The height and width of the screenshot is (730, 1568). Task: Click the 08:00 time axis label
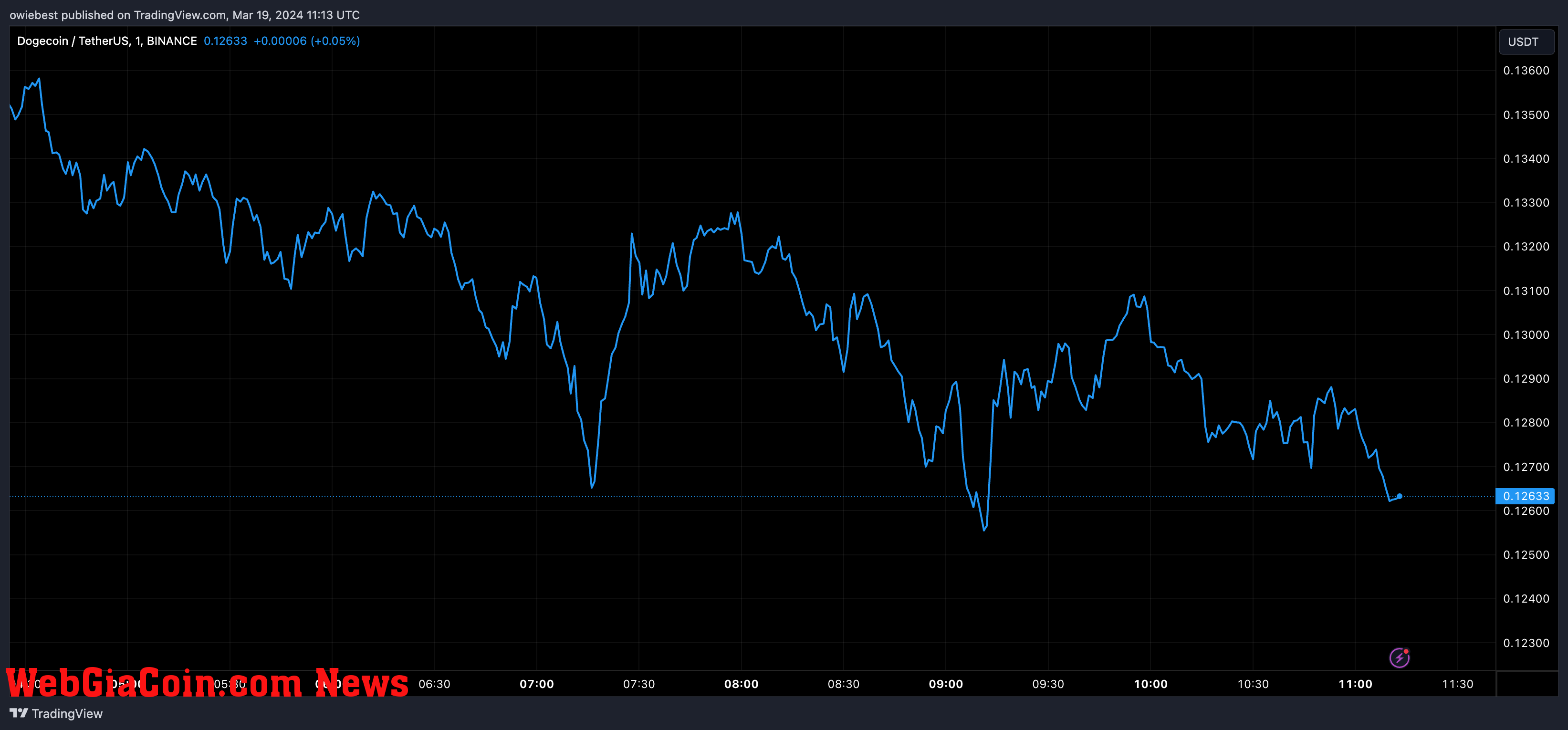pyautogui.click(x=741, y=684)
